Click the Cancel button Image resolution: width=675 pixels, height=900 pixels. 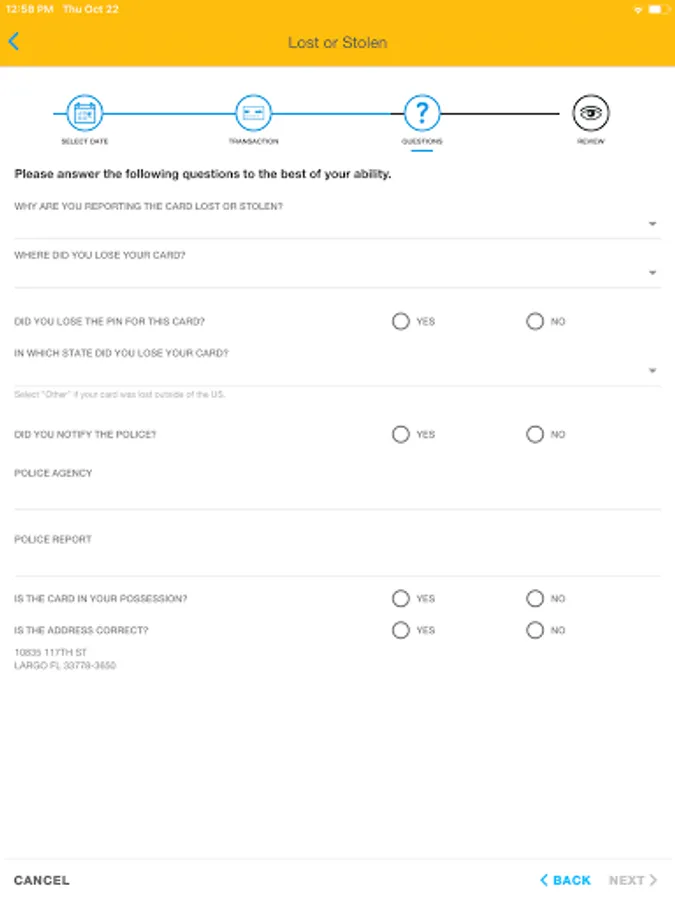[42, 880]
